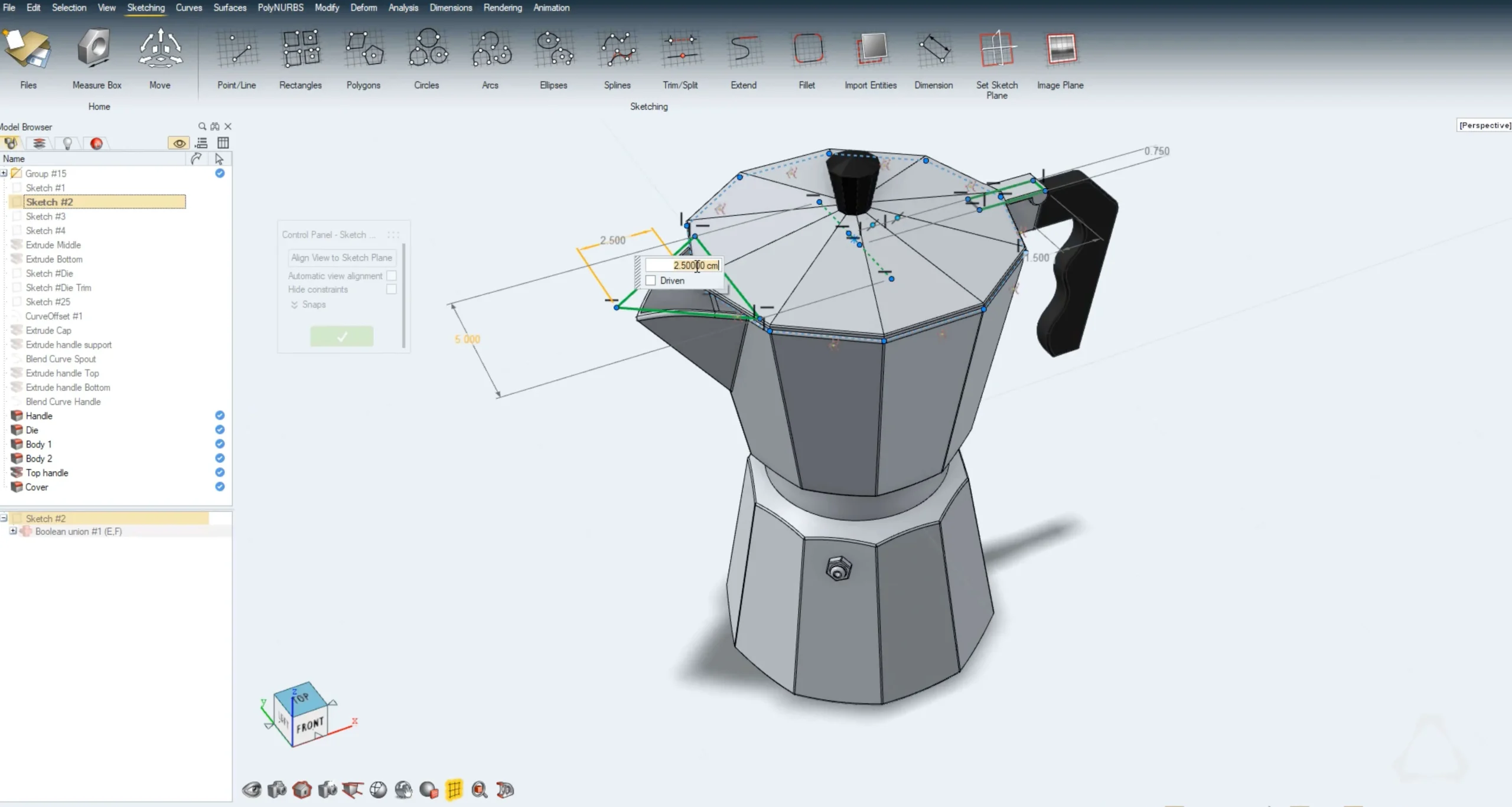This screenshot has width=1512, height=807.
Task: Expand Boolean union #1 node
Action: pos(13,531)
